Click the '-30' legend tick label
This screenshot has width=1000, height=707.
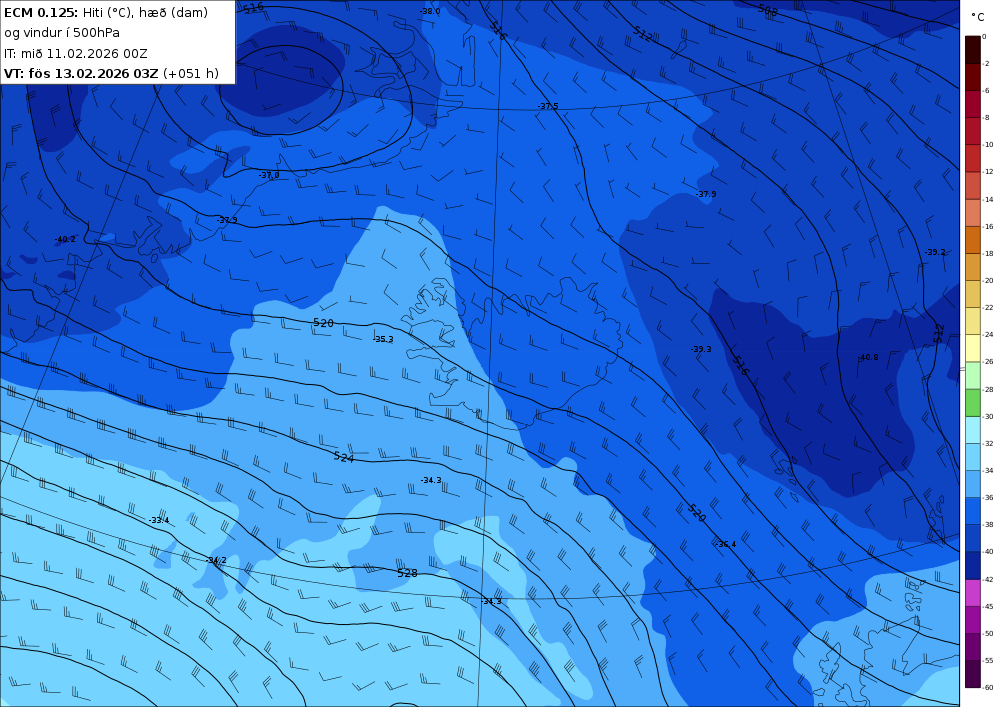989,416
